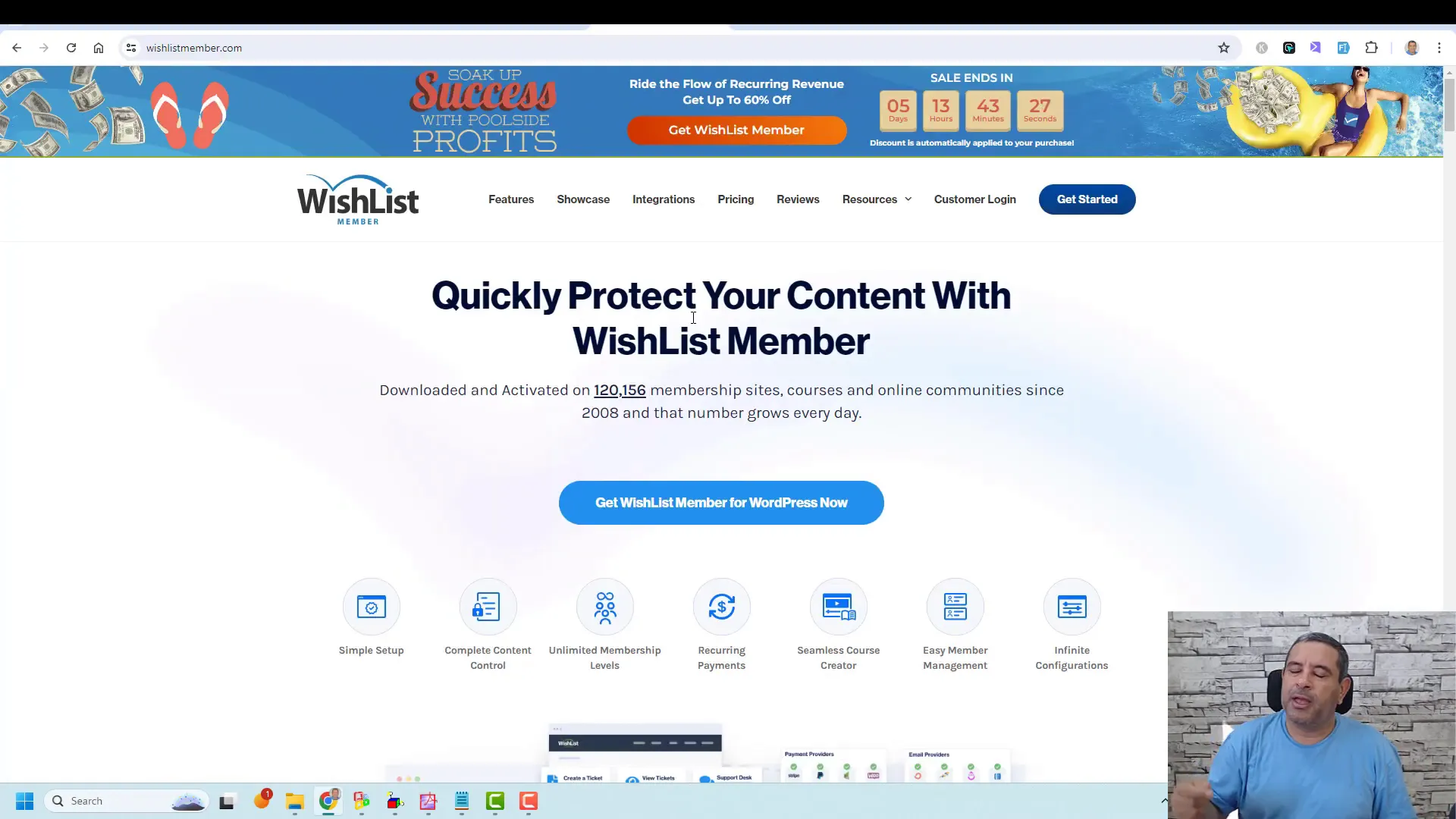Click the Complete Content Control icon
Viewport: 1456px width, 819px height.
[488, 607]
